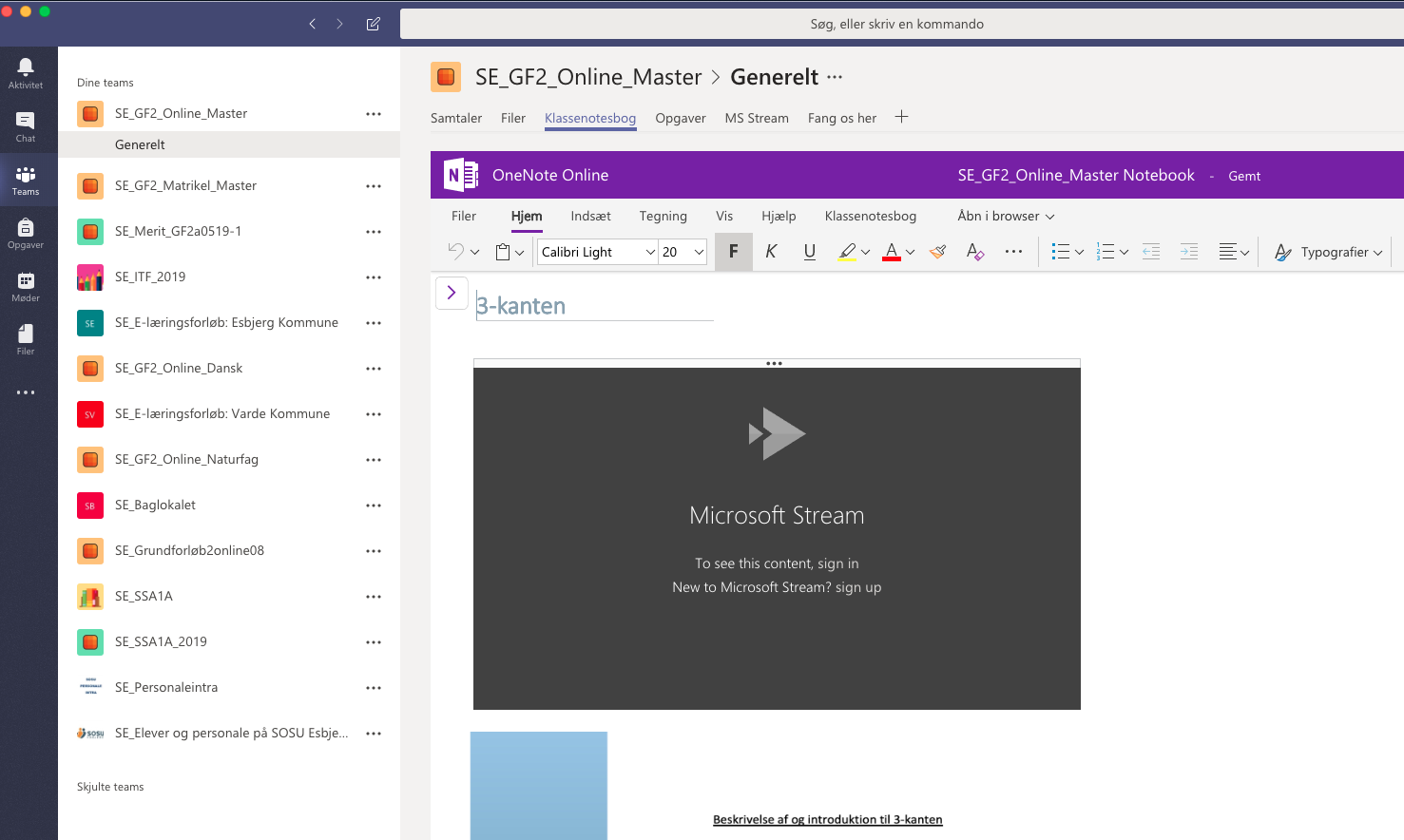Open the SE_GF2_Matrikel_Master team
The image size is (1404, 840).
[x=229, y=185]
